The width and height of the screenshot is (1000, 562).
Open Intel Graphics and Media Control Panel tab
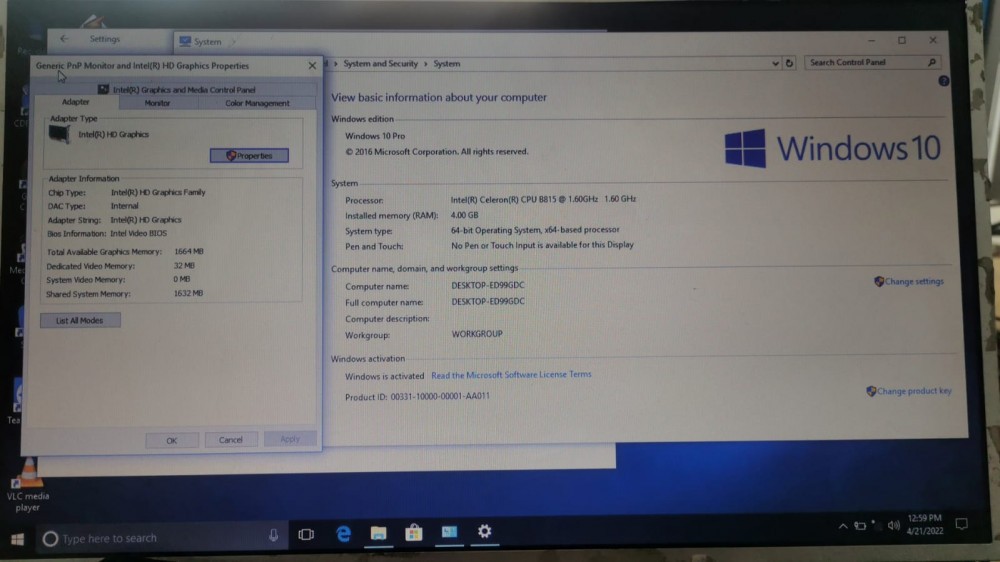(x=177, y=90)
